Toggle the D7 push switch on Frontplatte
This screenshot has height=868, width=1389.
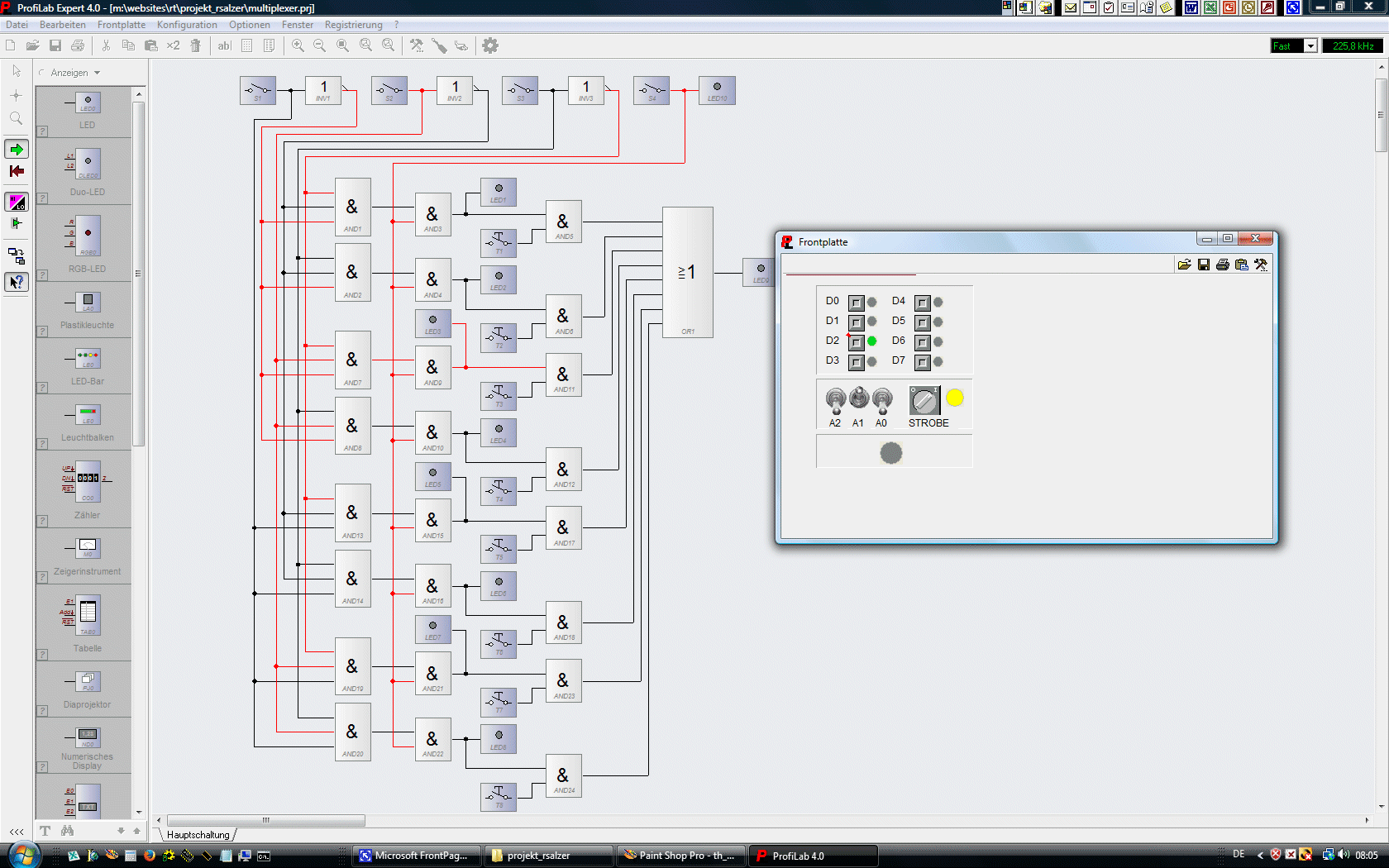[923, 362]
